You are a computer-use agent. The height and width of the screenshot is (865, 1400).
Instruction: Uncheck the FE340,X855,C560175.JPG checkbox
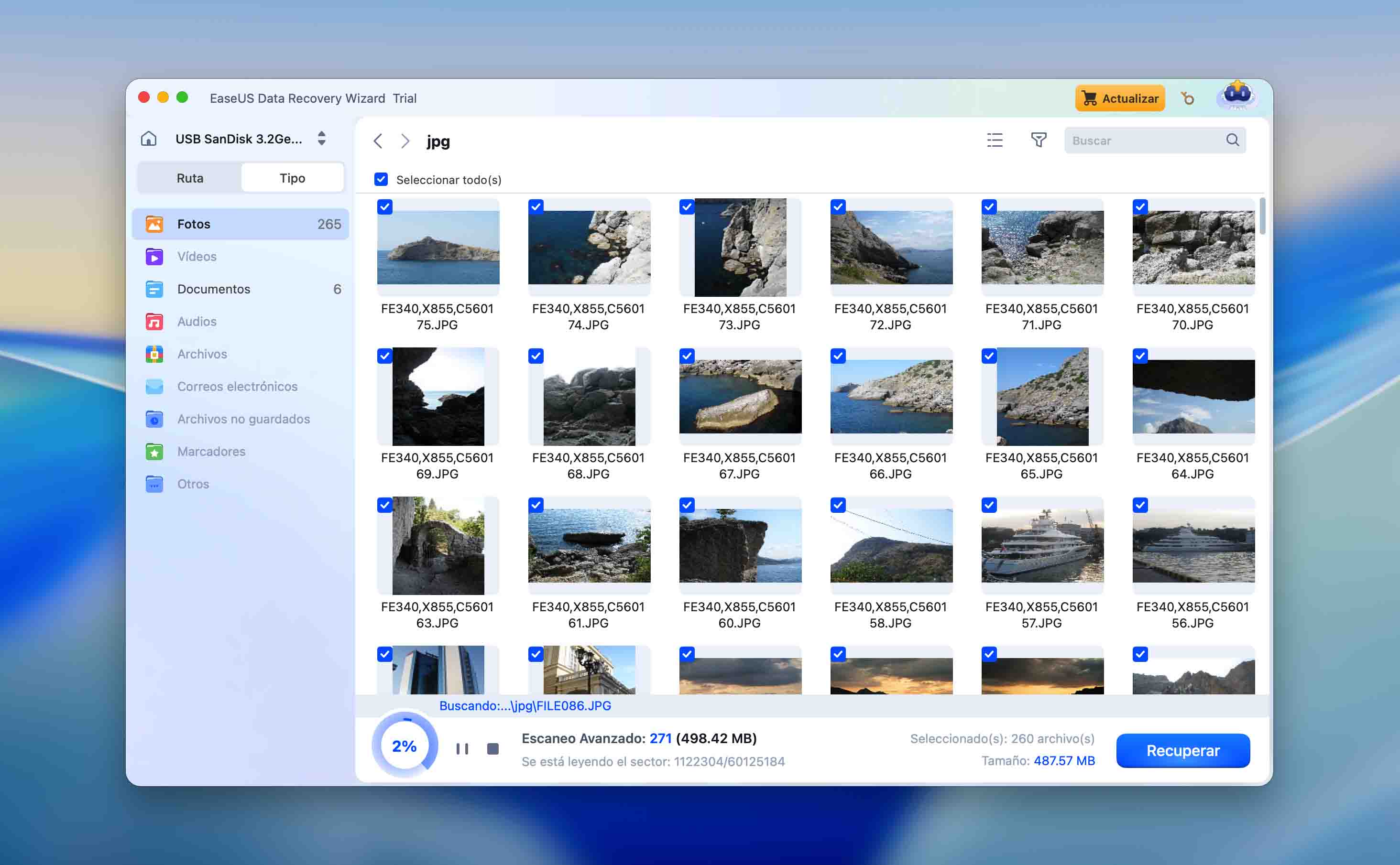385,207
